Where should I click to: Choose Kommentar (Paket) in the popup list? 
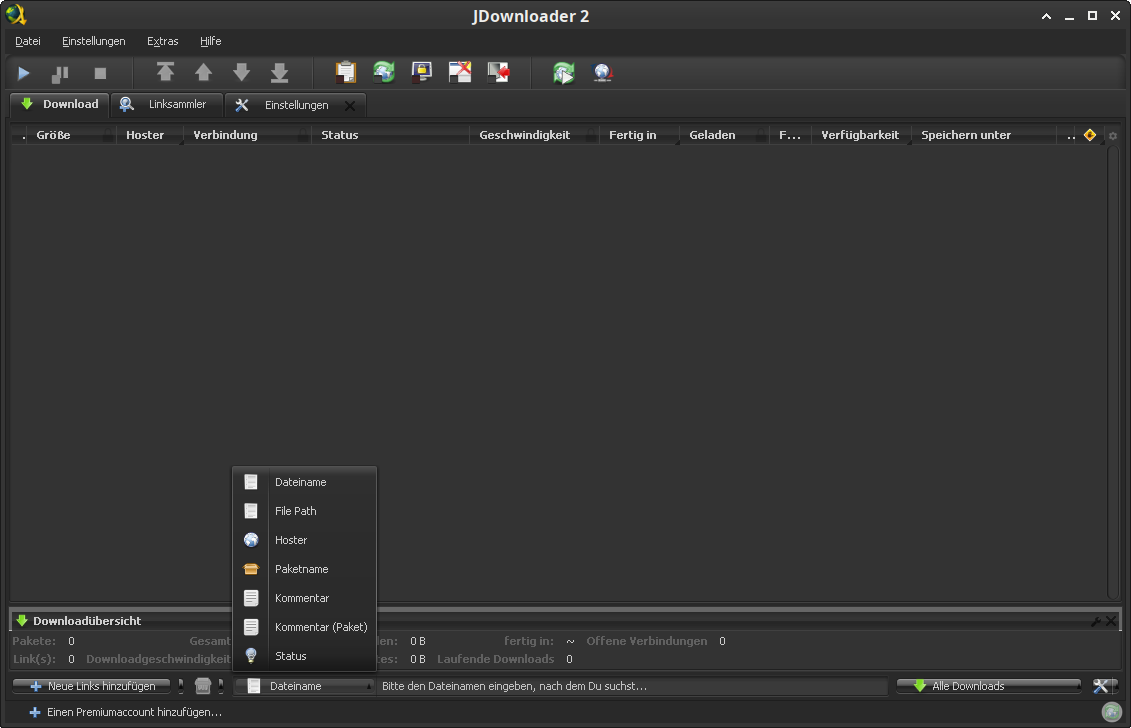[x=304, y=627]
